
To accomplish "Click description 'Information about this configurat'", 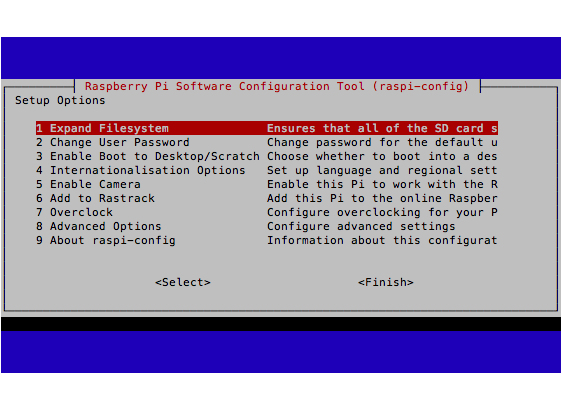I will coord(382,240).
